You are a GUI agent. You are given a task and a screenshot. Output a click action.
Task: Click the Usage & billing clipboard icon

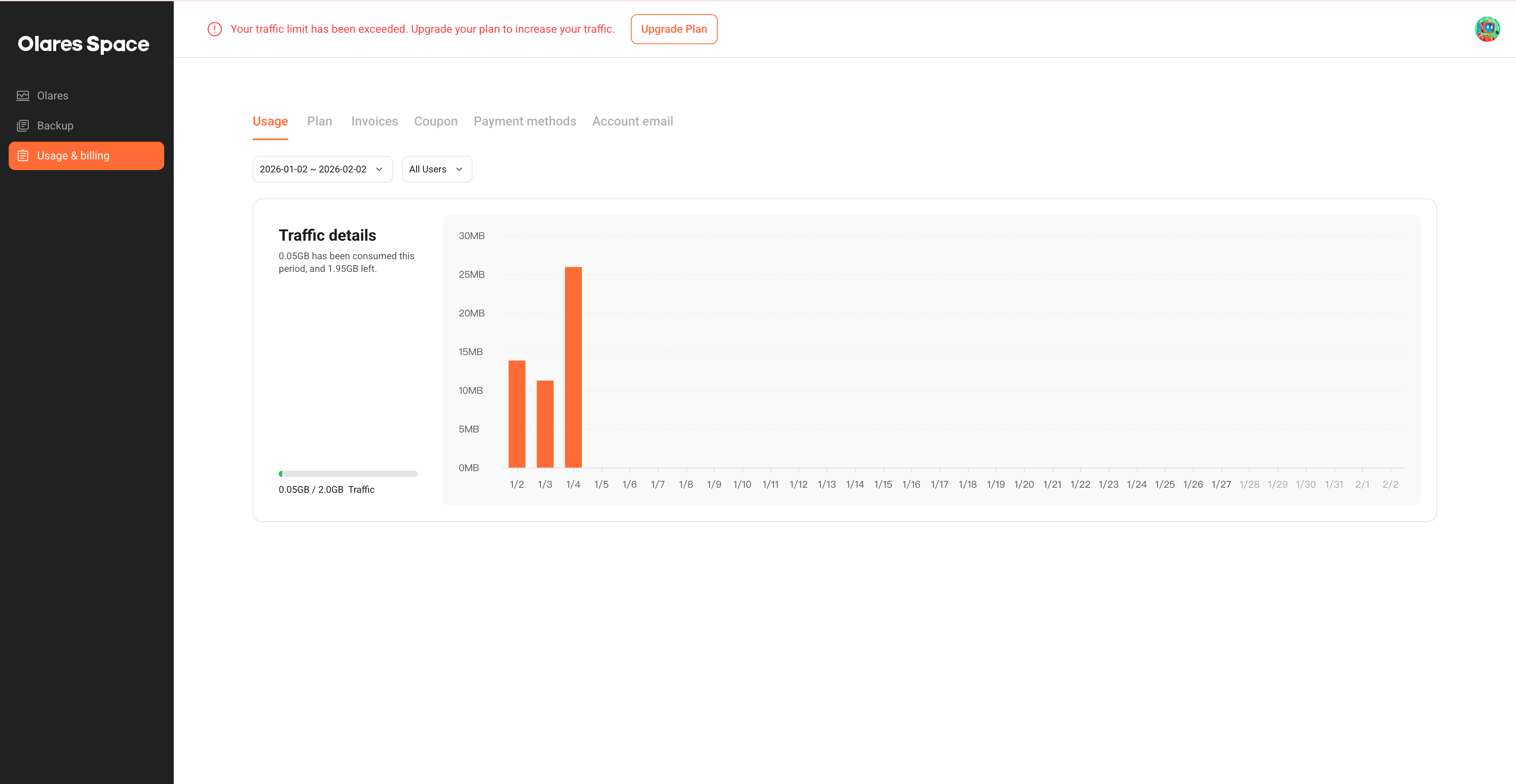(x=23, y=156)
